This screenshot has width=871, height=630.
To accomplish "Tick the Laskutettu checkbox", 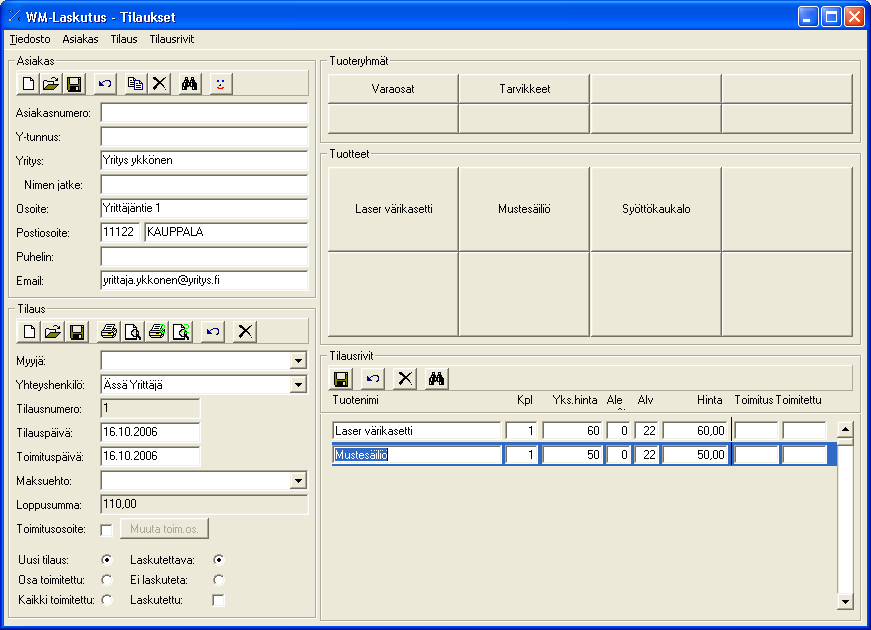I will [218, 600].
